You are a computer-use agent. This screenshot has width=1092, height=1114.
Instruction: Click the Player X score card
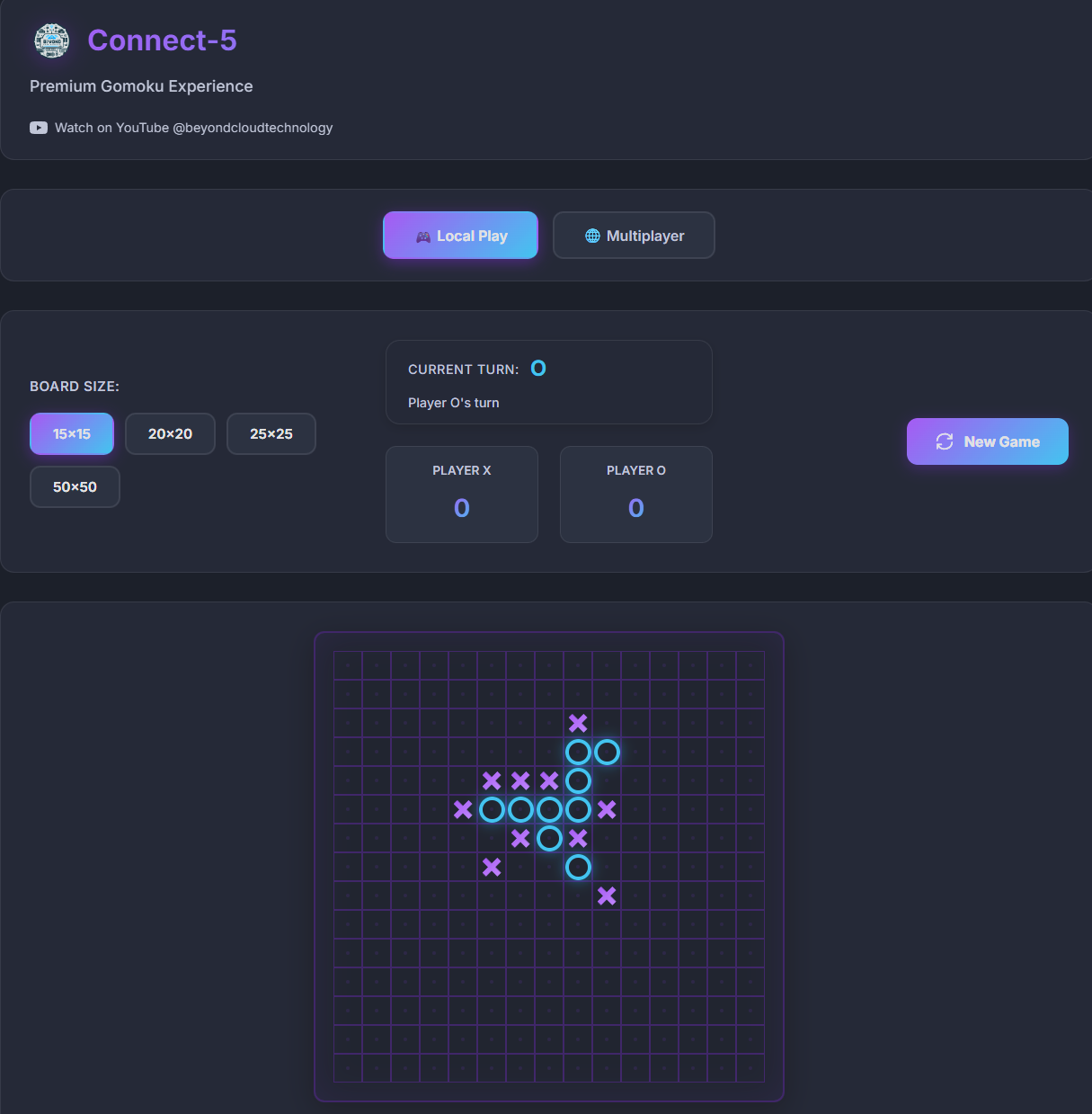coord(462,495)
